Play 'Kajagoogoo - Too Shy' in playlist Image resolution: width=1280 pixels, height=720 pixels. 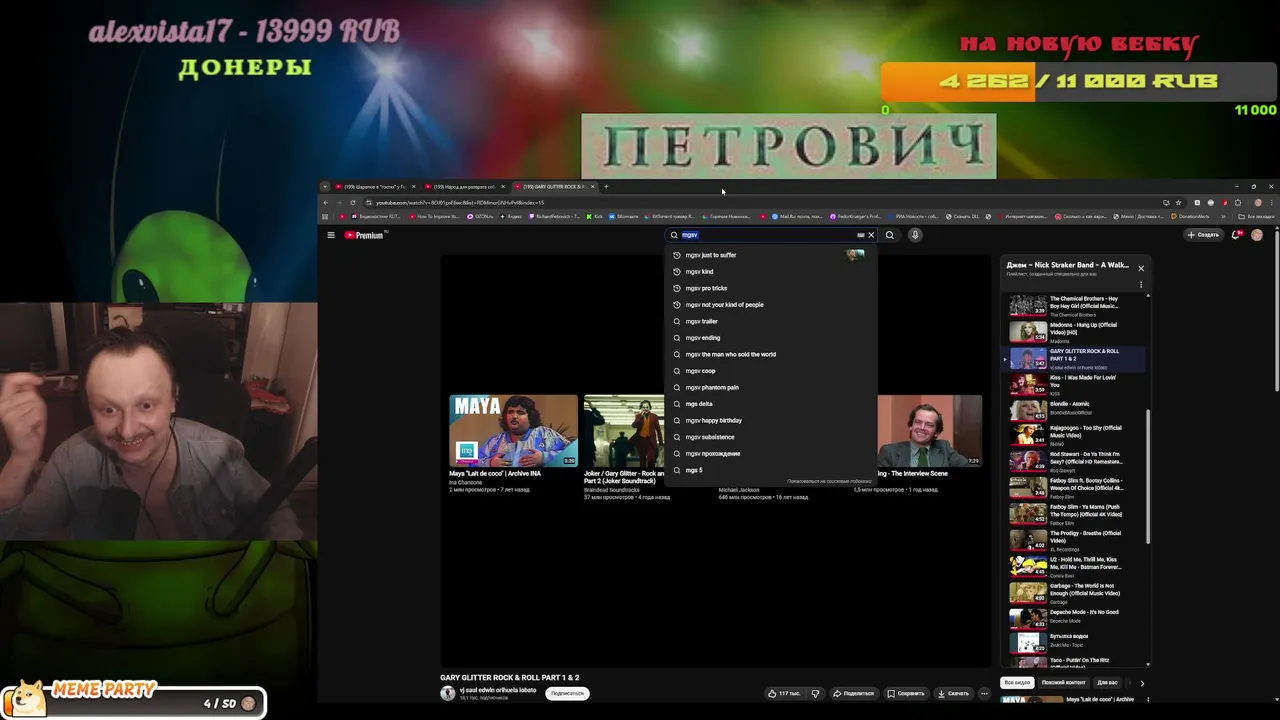1075,435
